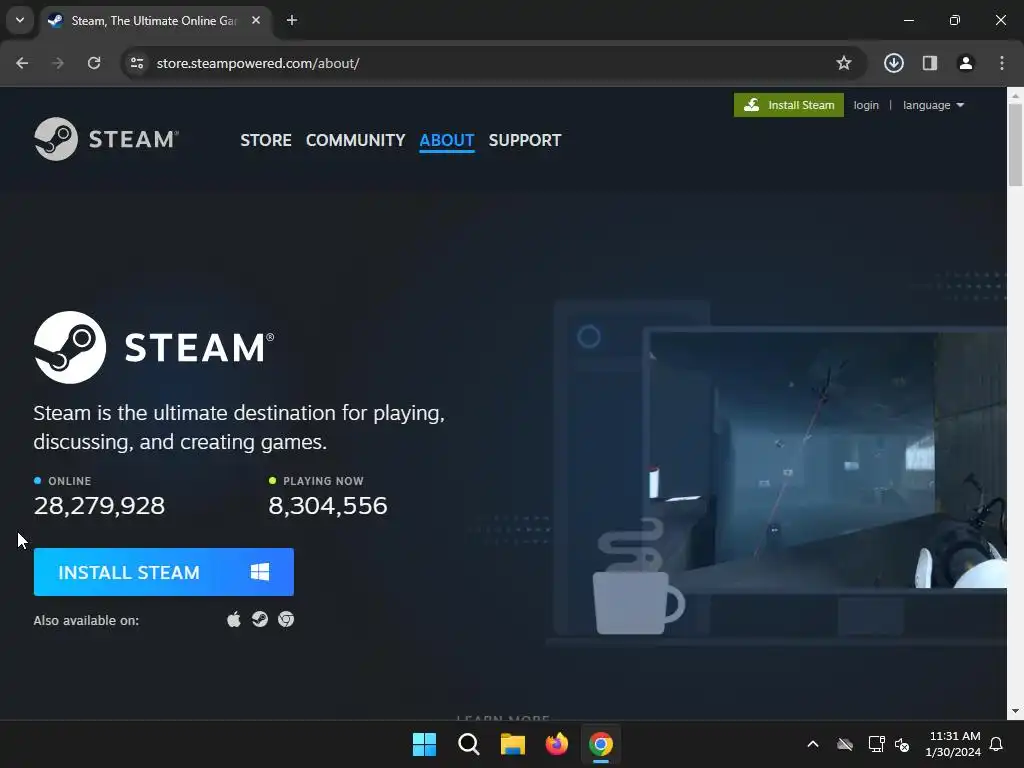Click the Portal game preview video

point(828,460)
